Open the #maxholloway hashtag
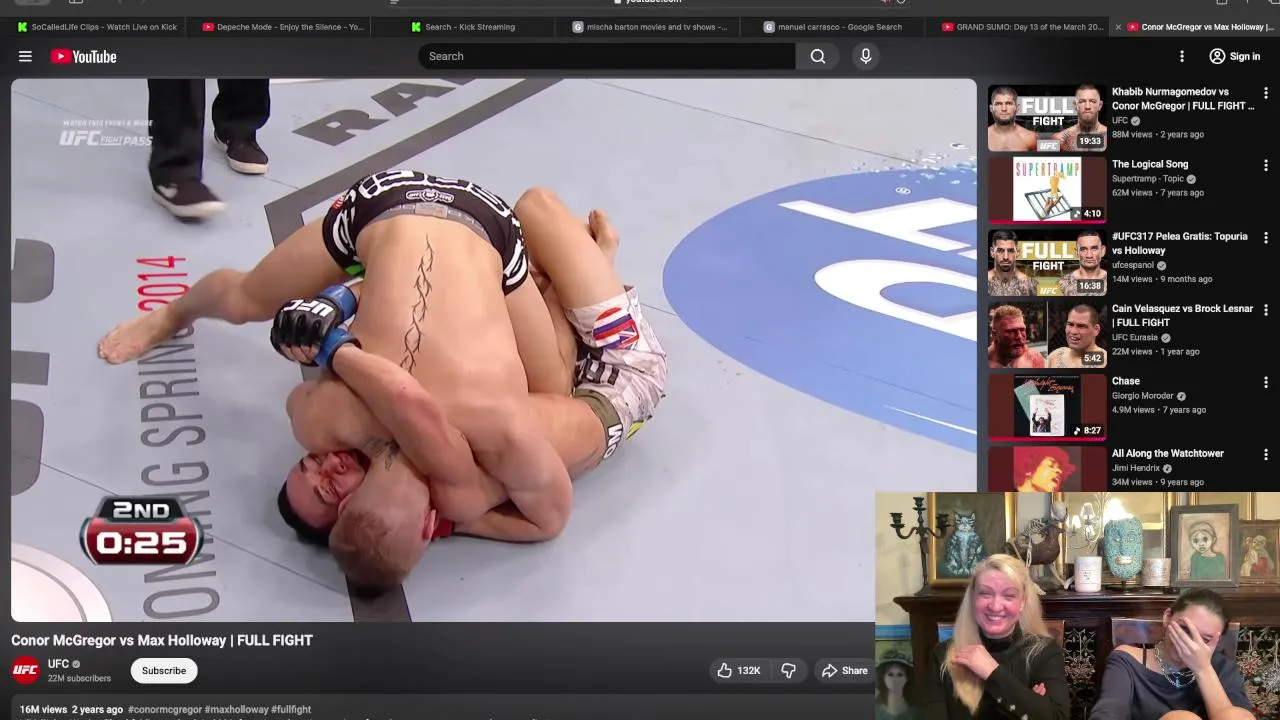1280x720 pixels. [x=236, y=709]
